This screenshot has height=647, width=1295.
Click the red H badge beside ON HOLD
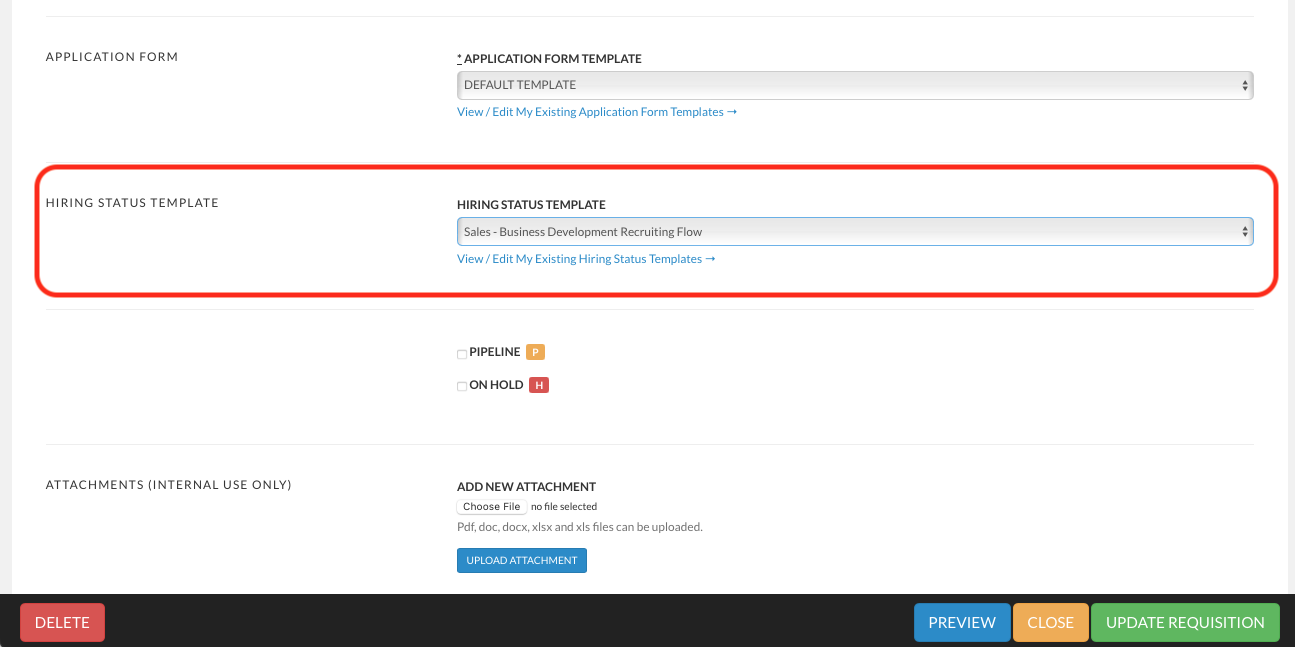tap(538, 385)
